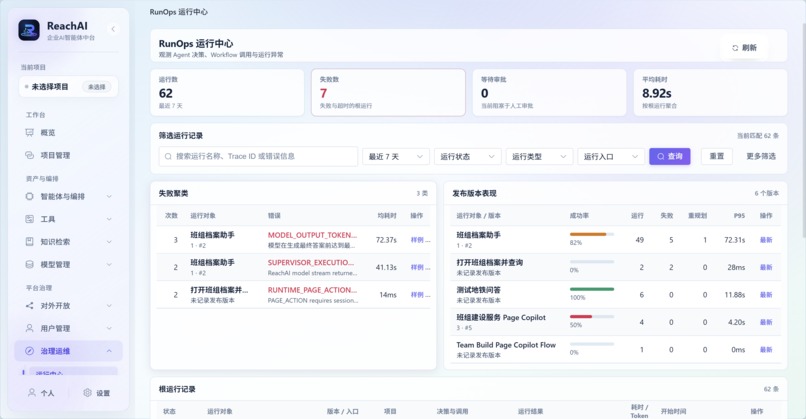806x419 pixels.
Task: Click the 未选择 badge in project selector
Action: 97,87
